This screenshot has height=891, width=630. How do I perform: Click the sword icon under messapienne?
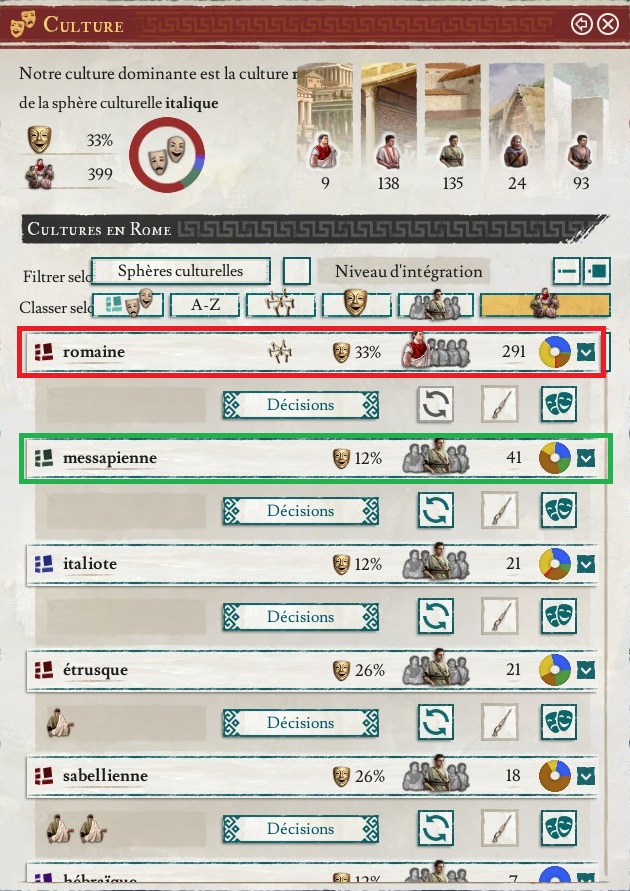tap(500, 510)
